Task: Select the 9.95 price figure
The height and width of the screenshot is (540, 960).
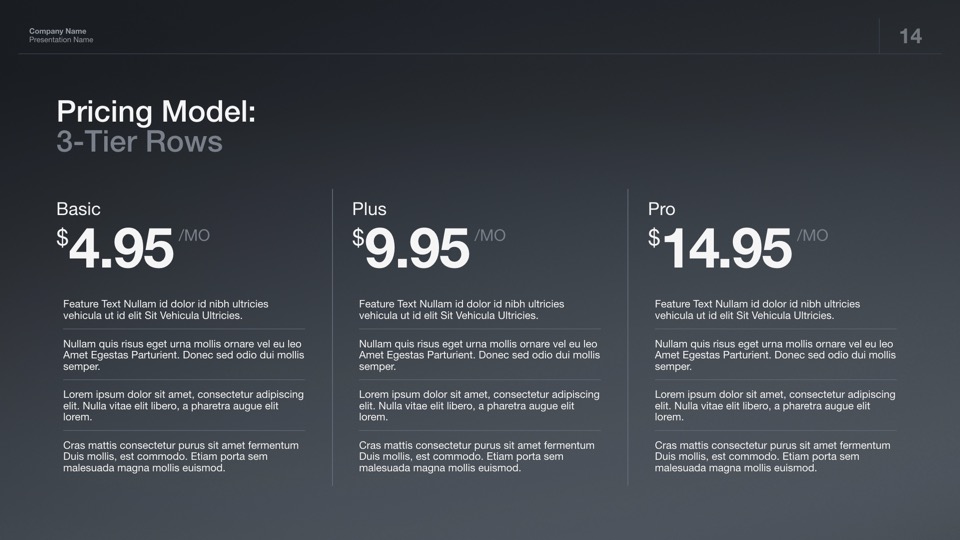Action: [x=417, y=249]
